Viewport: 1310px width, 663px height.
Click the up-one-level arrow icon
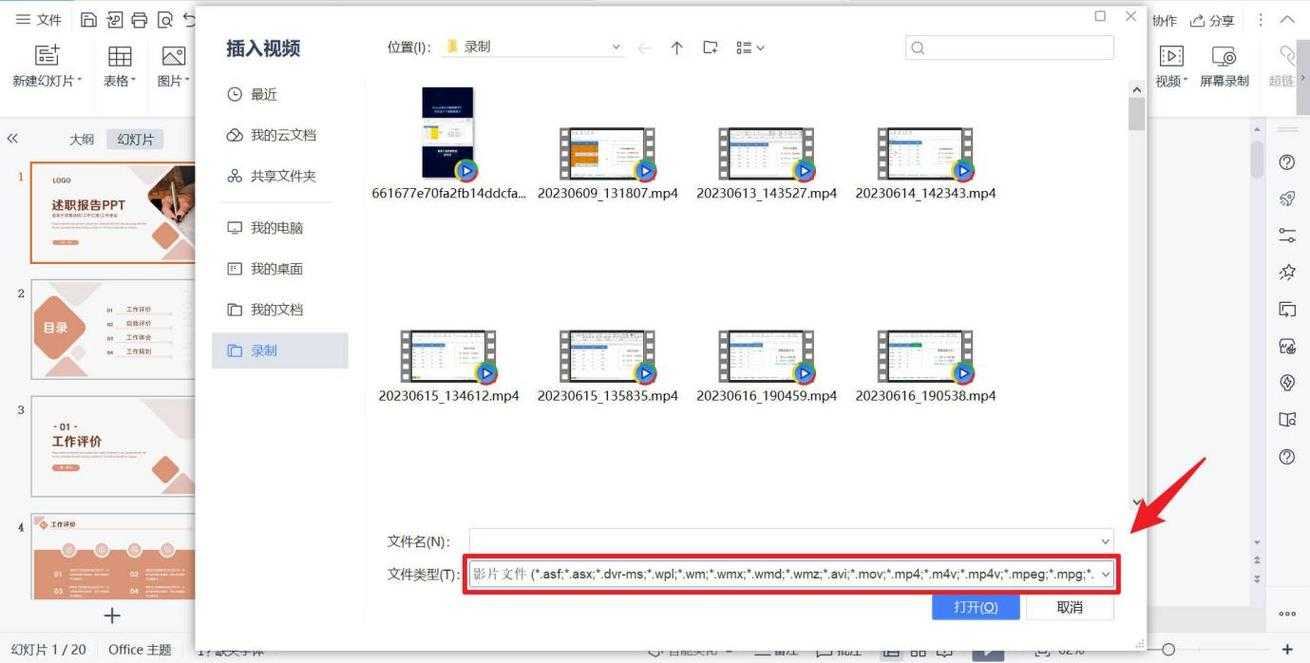(x=677, y=47)
